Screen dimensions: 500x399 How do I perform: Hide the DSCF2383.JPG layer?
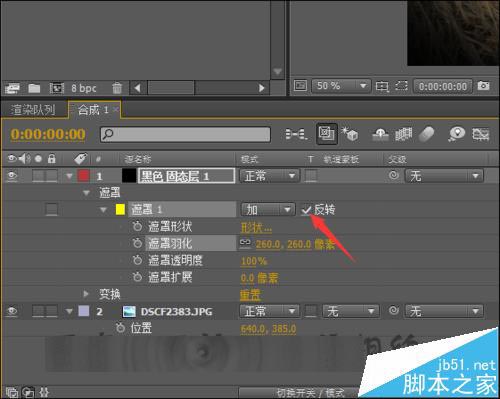pos(12,311)
